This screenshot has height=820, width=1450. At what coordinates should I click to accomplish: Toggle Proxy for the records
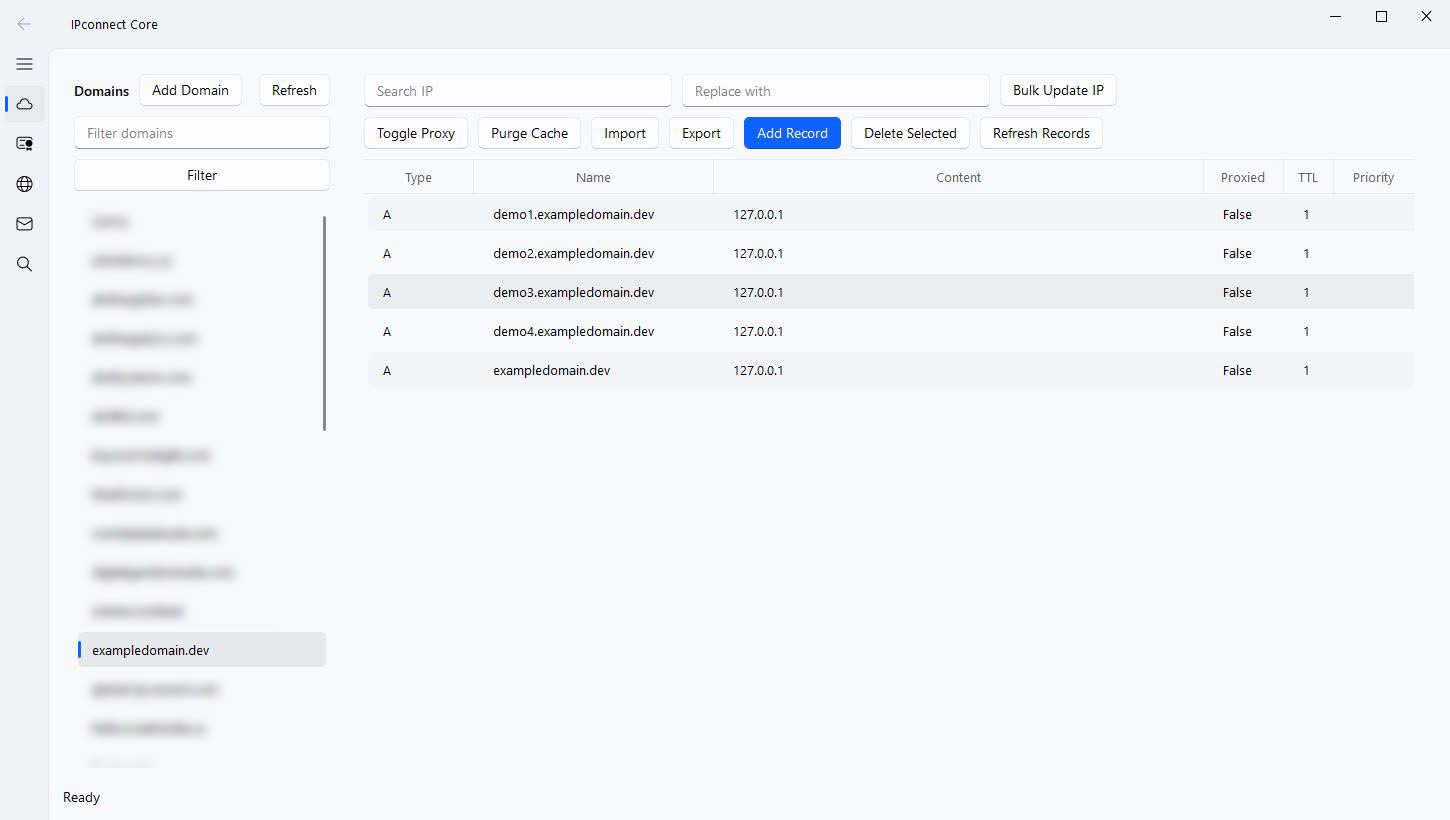415,132
